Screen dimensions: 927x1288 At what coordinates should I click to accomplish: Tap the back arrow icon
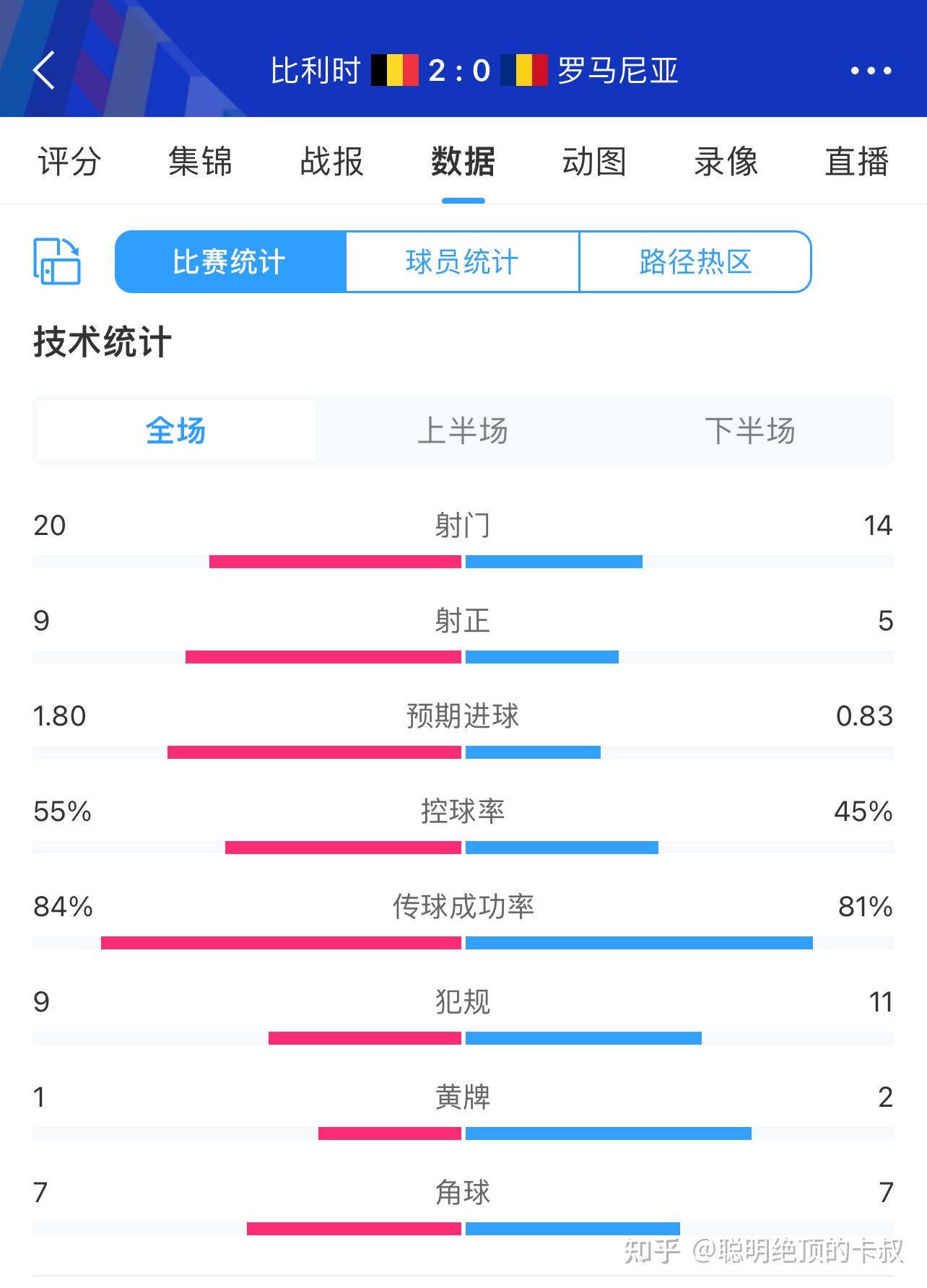point(44,70)
